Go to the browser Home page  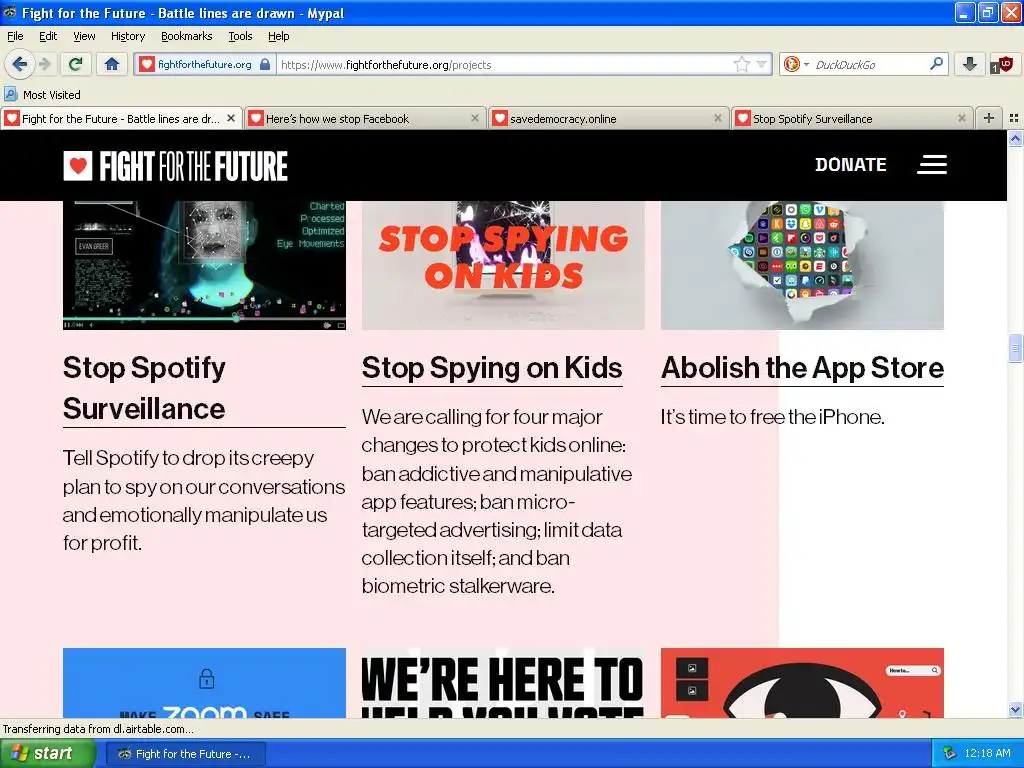click(112, 64)
